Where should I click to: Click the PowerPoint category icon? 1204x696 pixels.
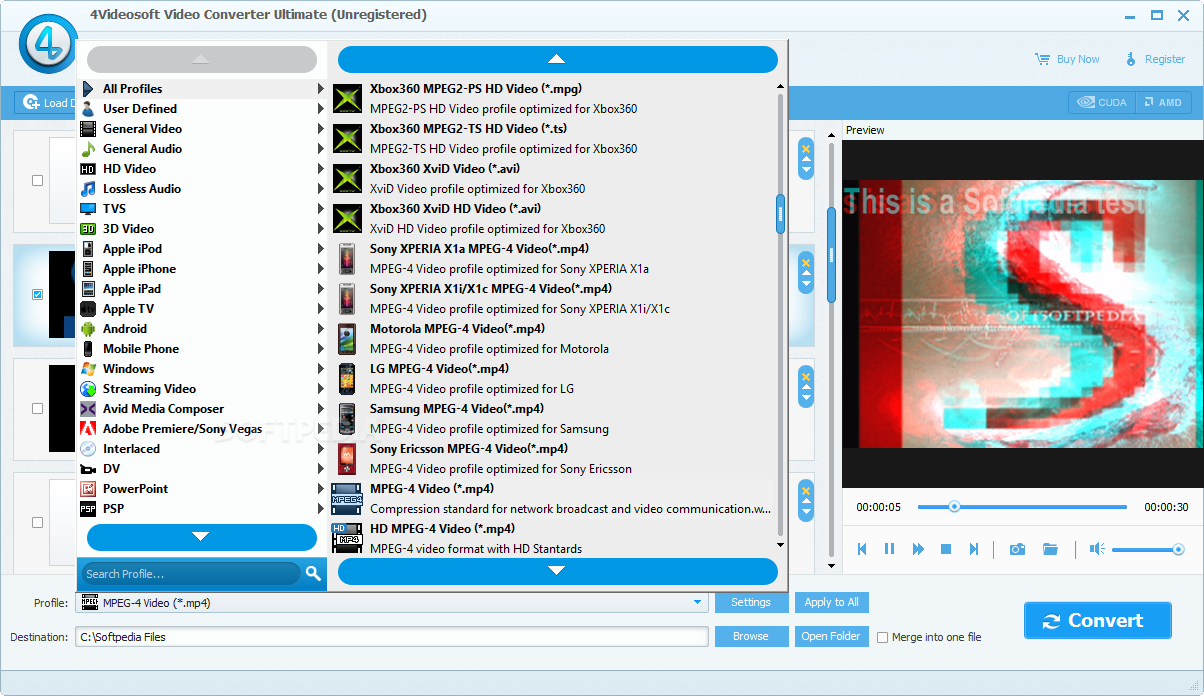point(88,489)
